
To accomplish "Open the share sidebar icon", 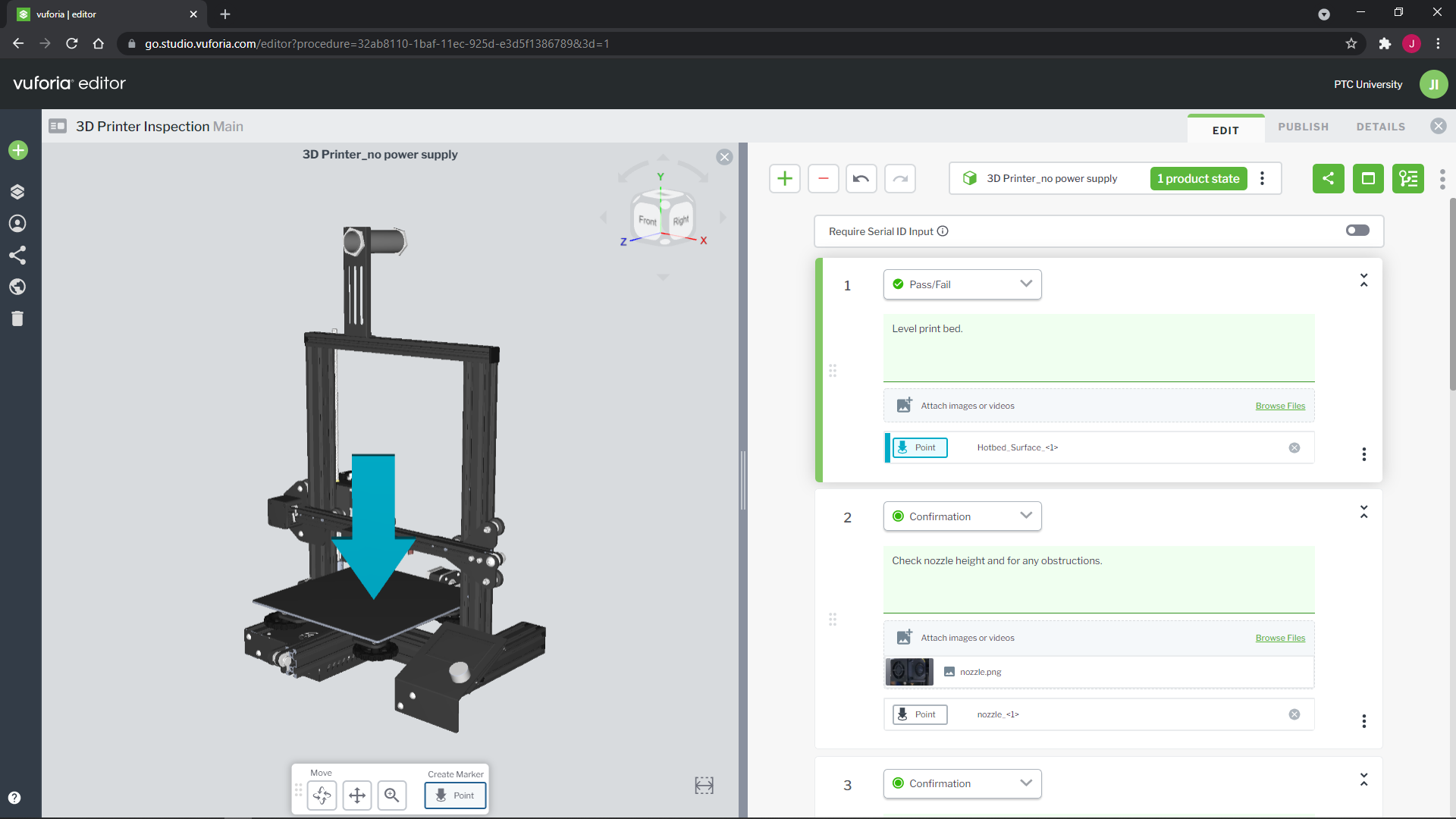I will click(17, 255).
